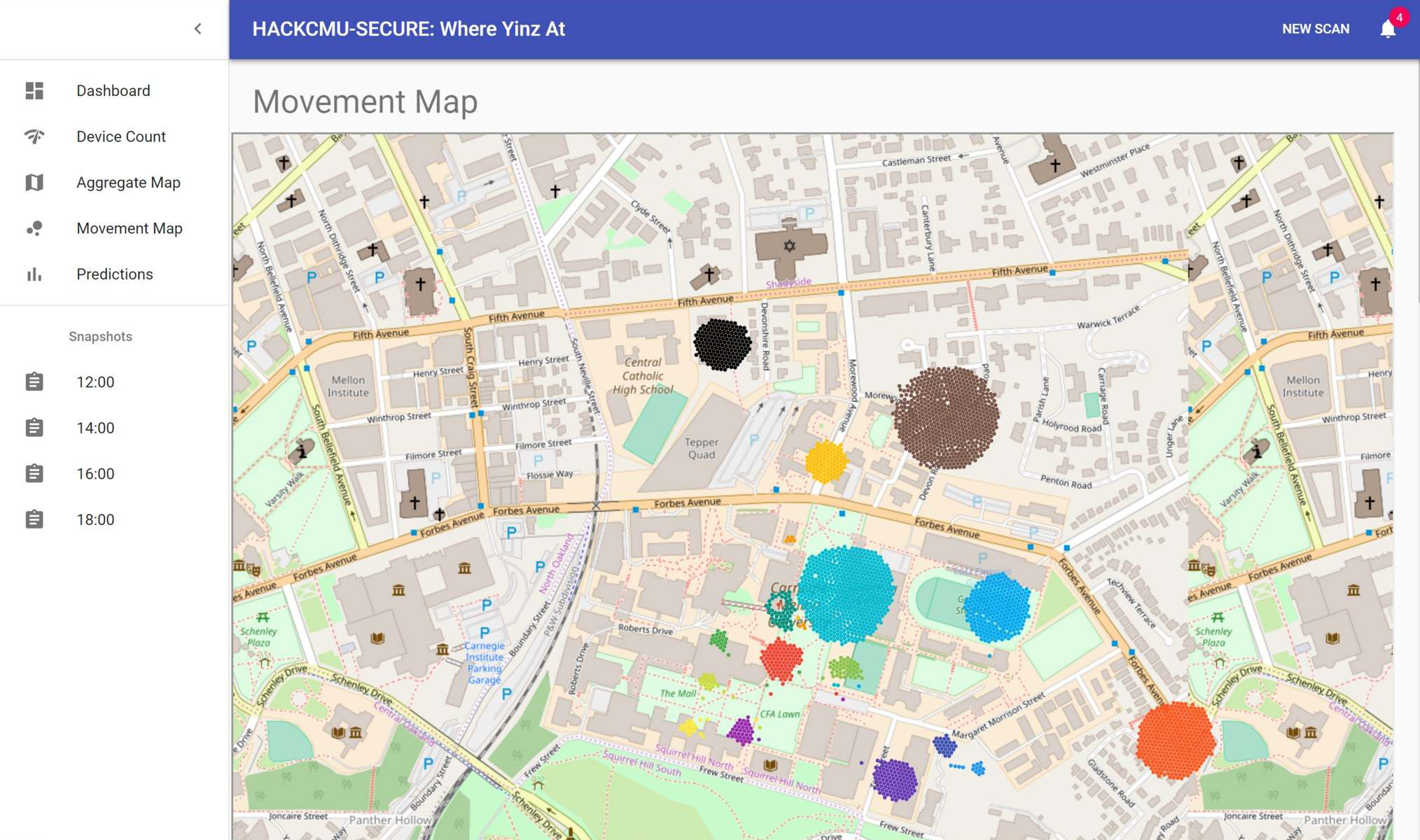The image size is (1420, 840).
Task: Open the Dashboard menu item
Action: tap(113, 91)
